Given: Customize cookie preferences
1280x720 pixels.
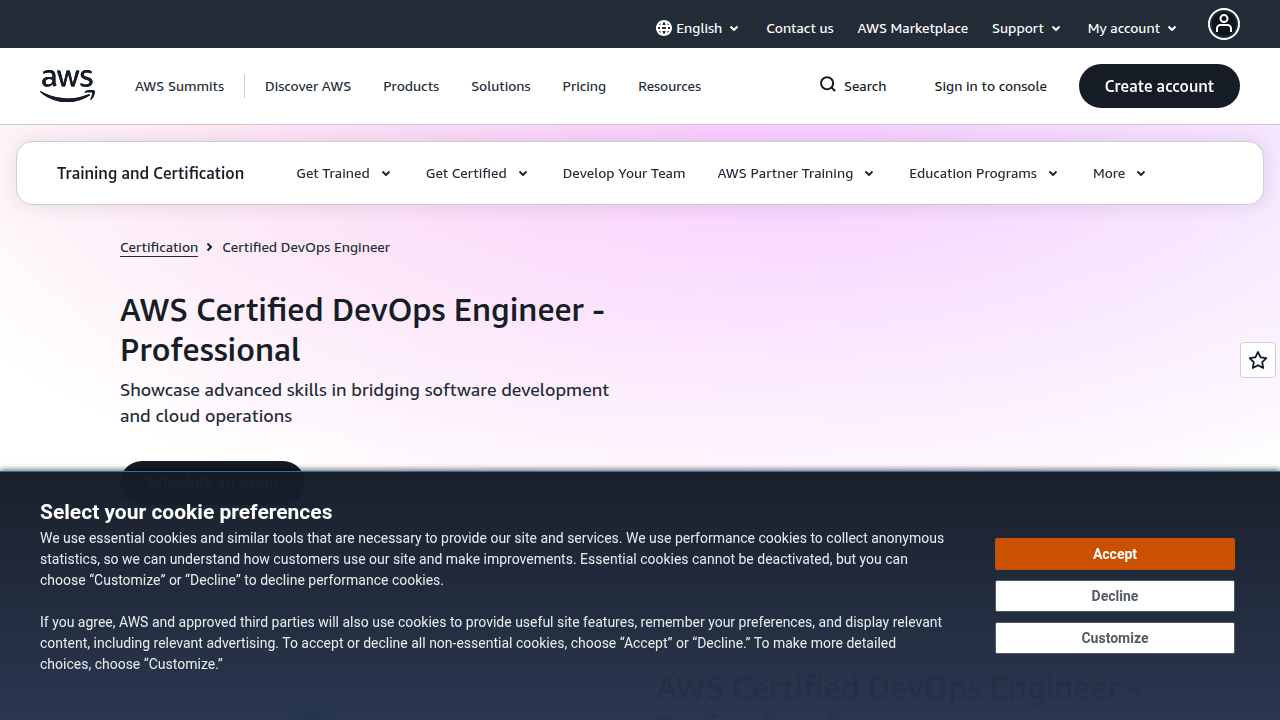Looking at the screenshot, I should click(1115, 638).
